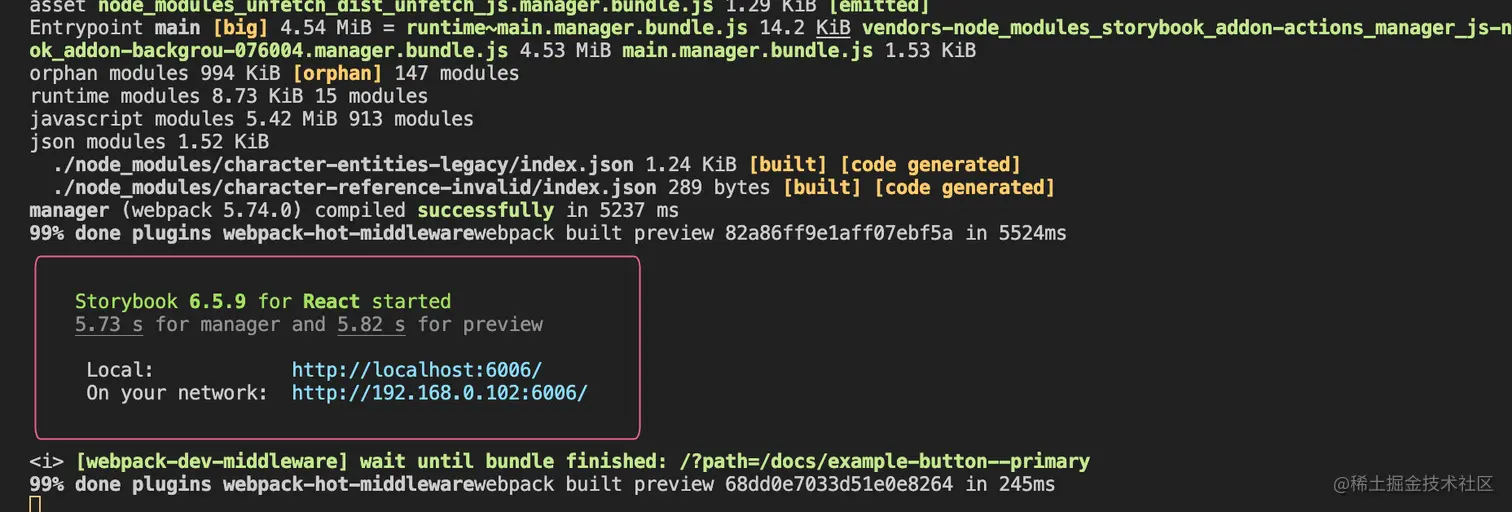Click the path '/?path=/docs/example-button--primary'

(x=884, y=462)
